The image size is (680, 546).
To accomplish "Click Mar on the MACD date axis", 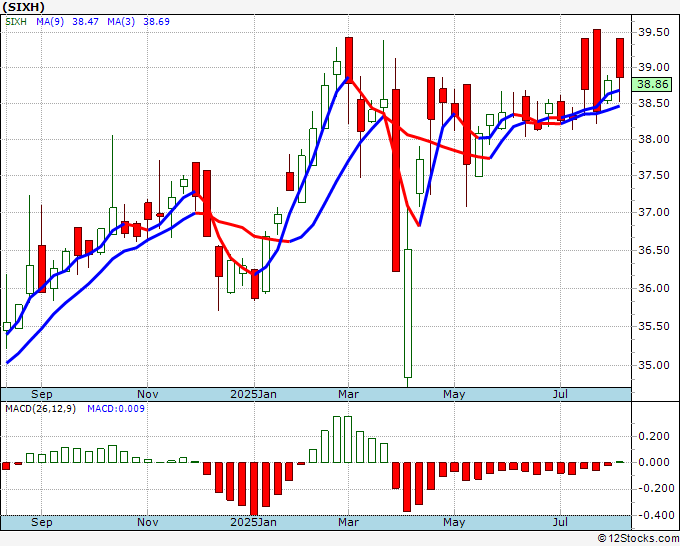I will 348,522.
